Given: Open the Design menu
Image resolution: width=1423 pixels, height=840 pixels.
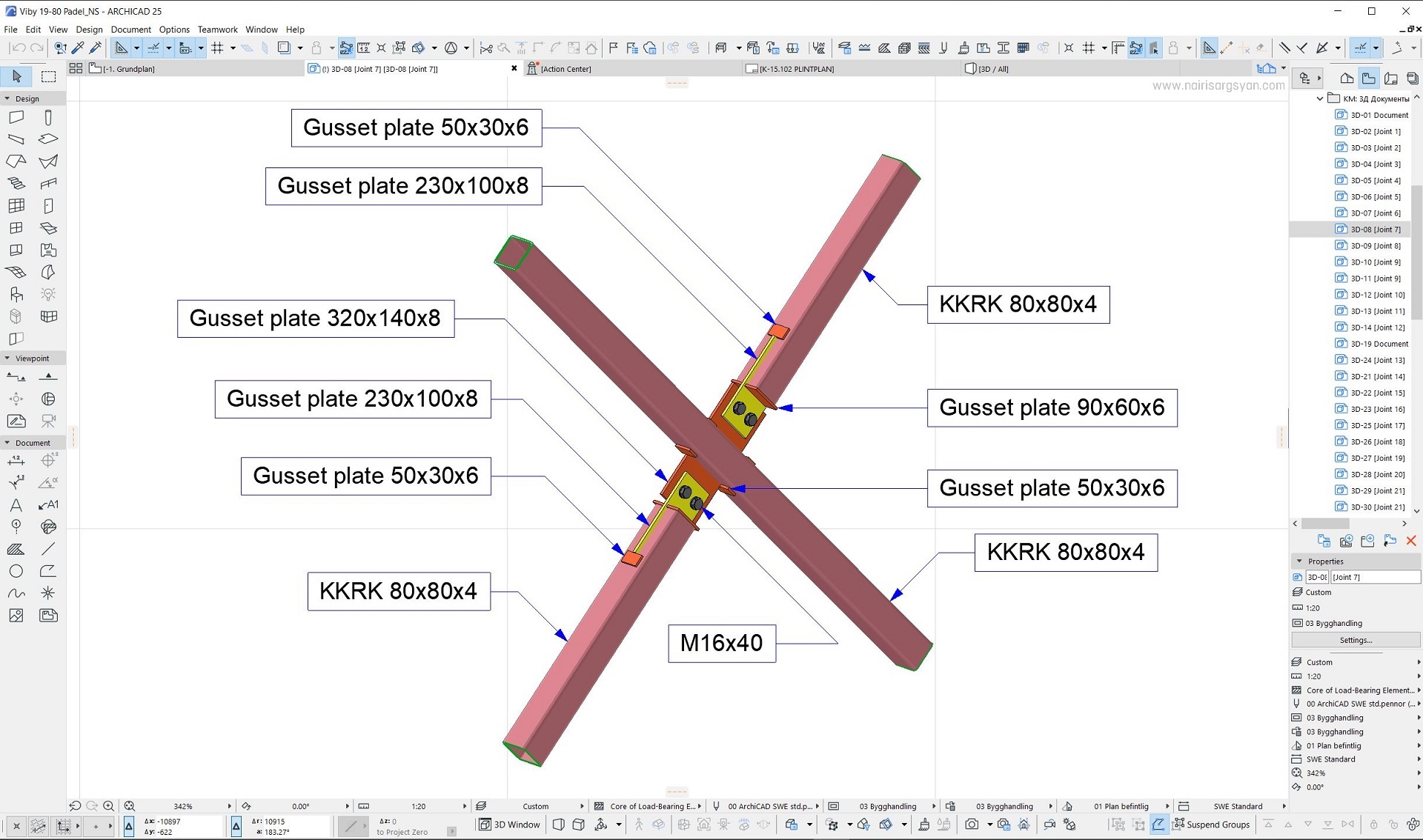Looking at the screenshot, I should click(x=89, y=30).
